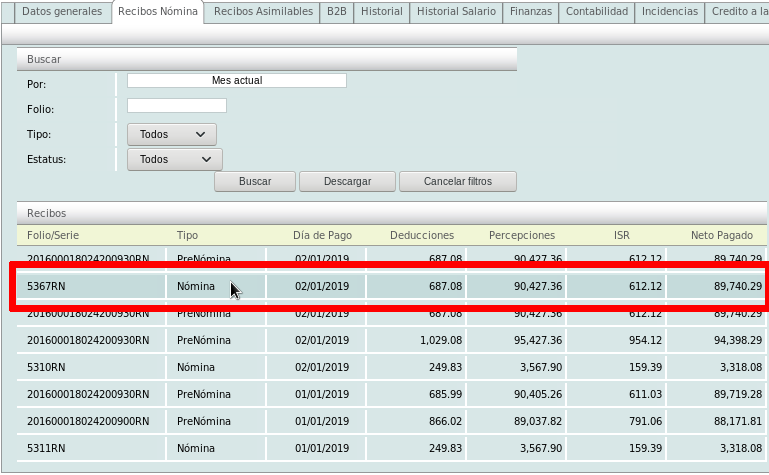Switch to the Contabilidad tab
The width and height of the screenshot is (769, 475).
(x=597, y=12)
